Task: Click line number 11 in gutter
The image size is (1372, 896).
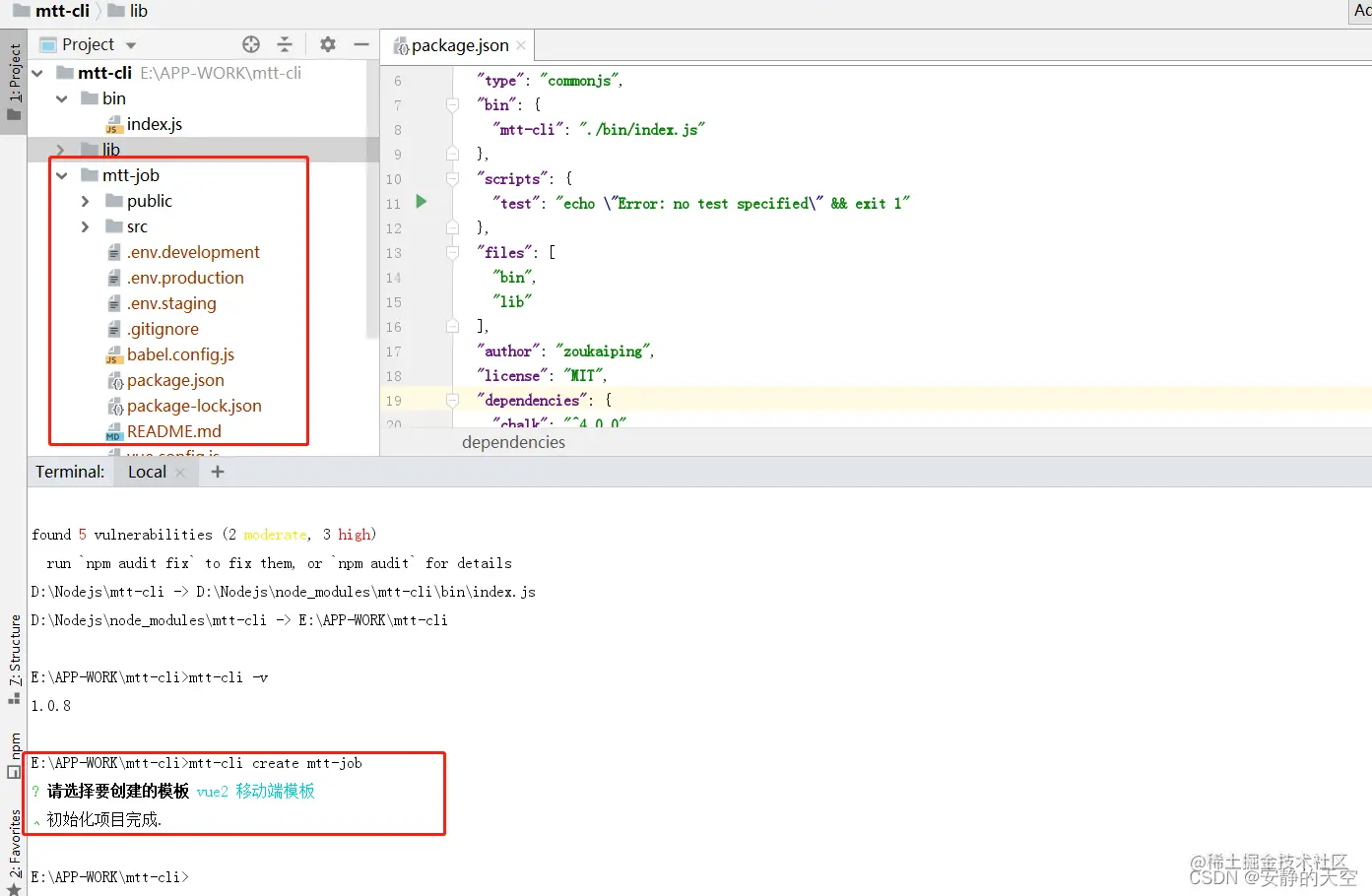Action: coord(393,204)
